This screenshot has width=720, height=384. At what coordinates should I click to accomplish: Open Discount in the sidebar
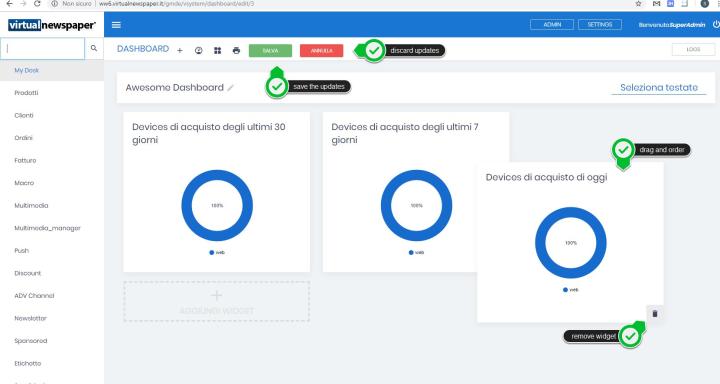click(28, 273)
